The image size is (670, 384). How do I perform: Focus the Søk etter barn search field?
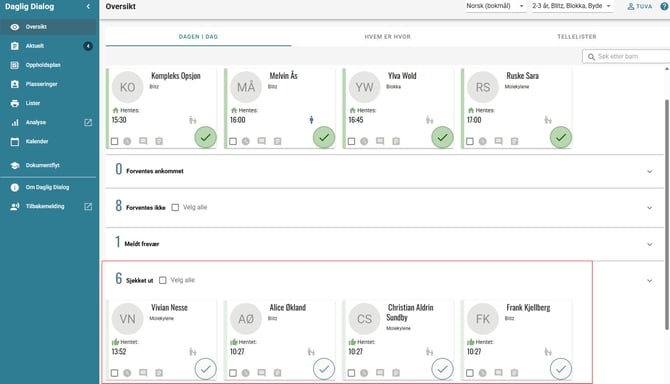coord(626,56)
